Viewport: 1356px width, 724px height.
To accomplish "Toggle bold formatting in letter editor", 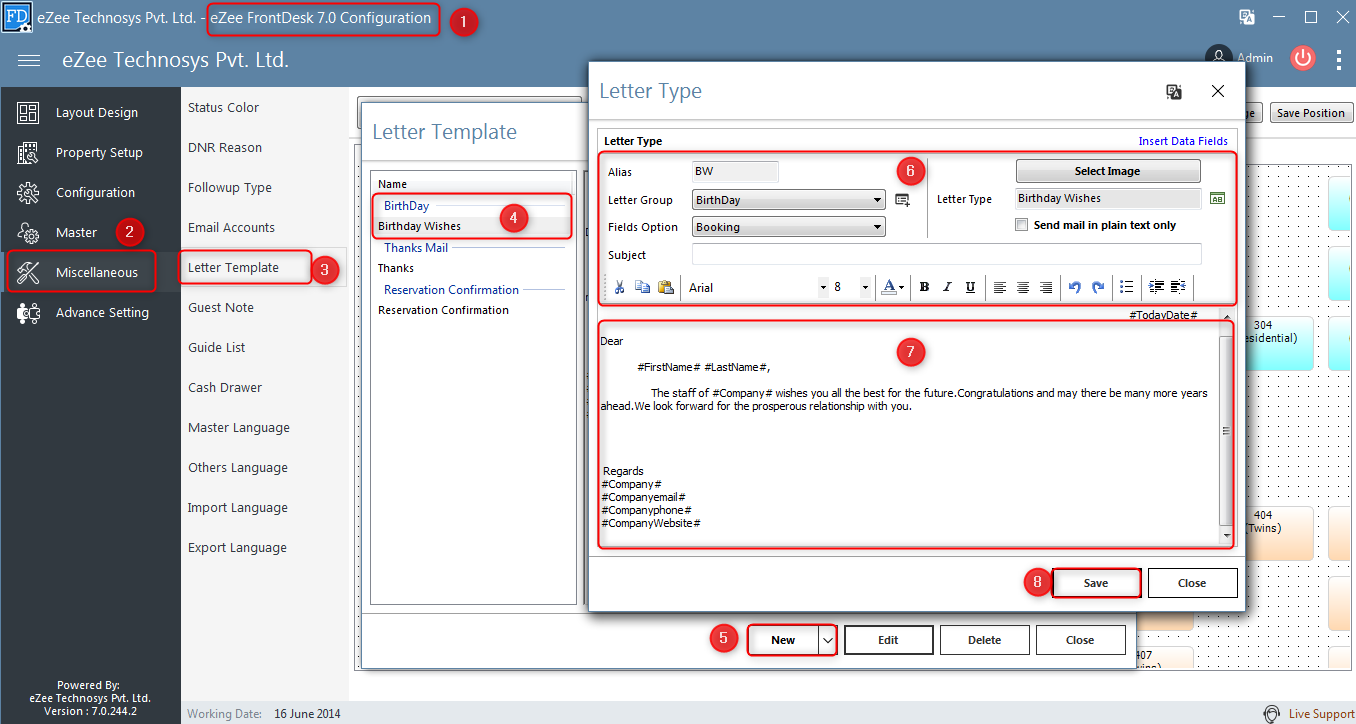I will (x=924, y=287).
